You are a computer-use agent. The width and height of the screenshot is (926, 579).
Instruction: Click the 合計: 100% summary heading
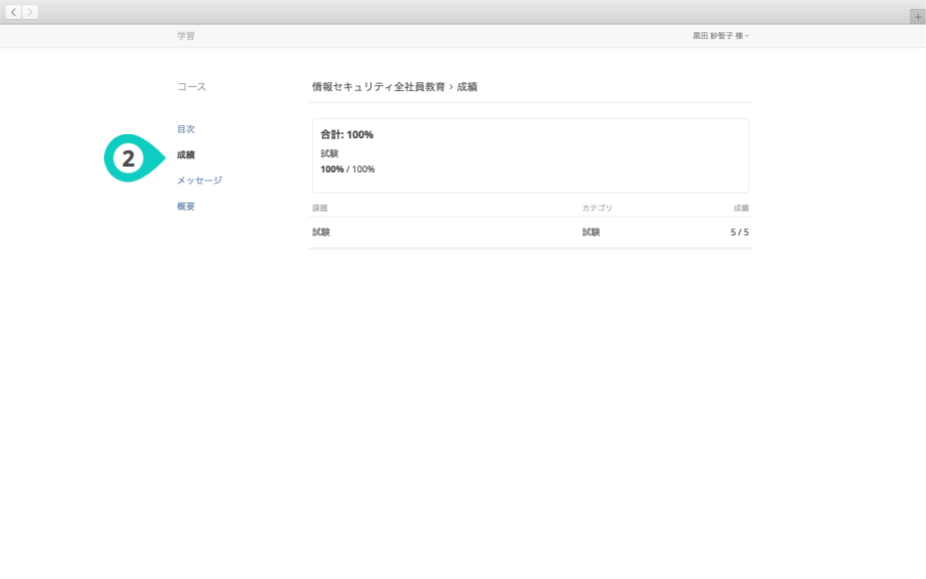click(347, 134)
